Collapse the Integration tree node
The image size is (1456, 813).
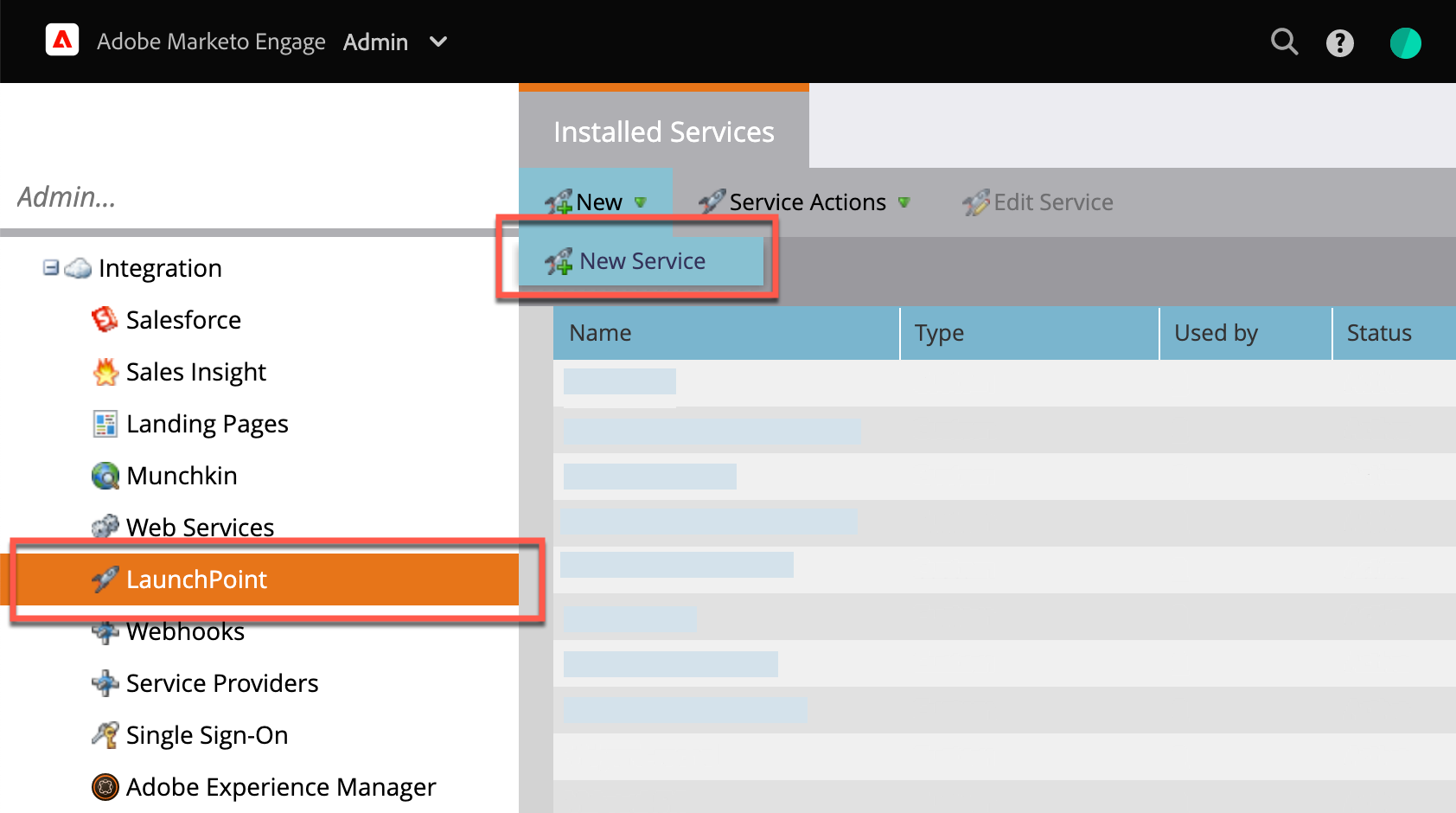point(51,267)
